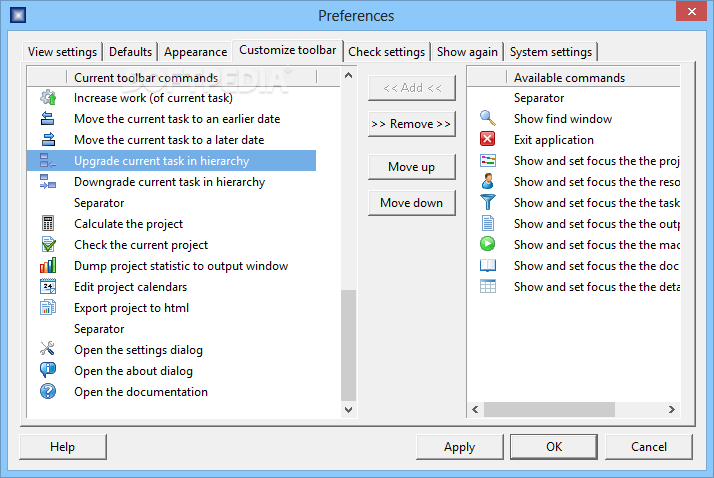Screen dimensions: 714x478
Task: Click the calendar icon for project calendars
Action: pyautogui.click(x=48, y=286)
